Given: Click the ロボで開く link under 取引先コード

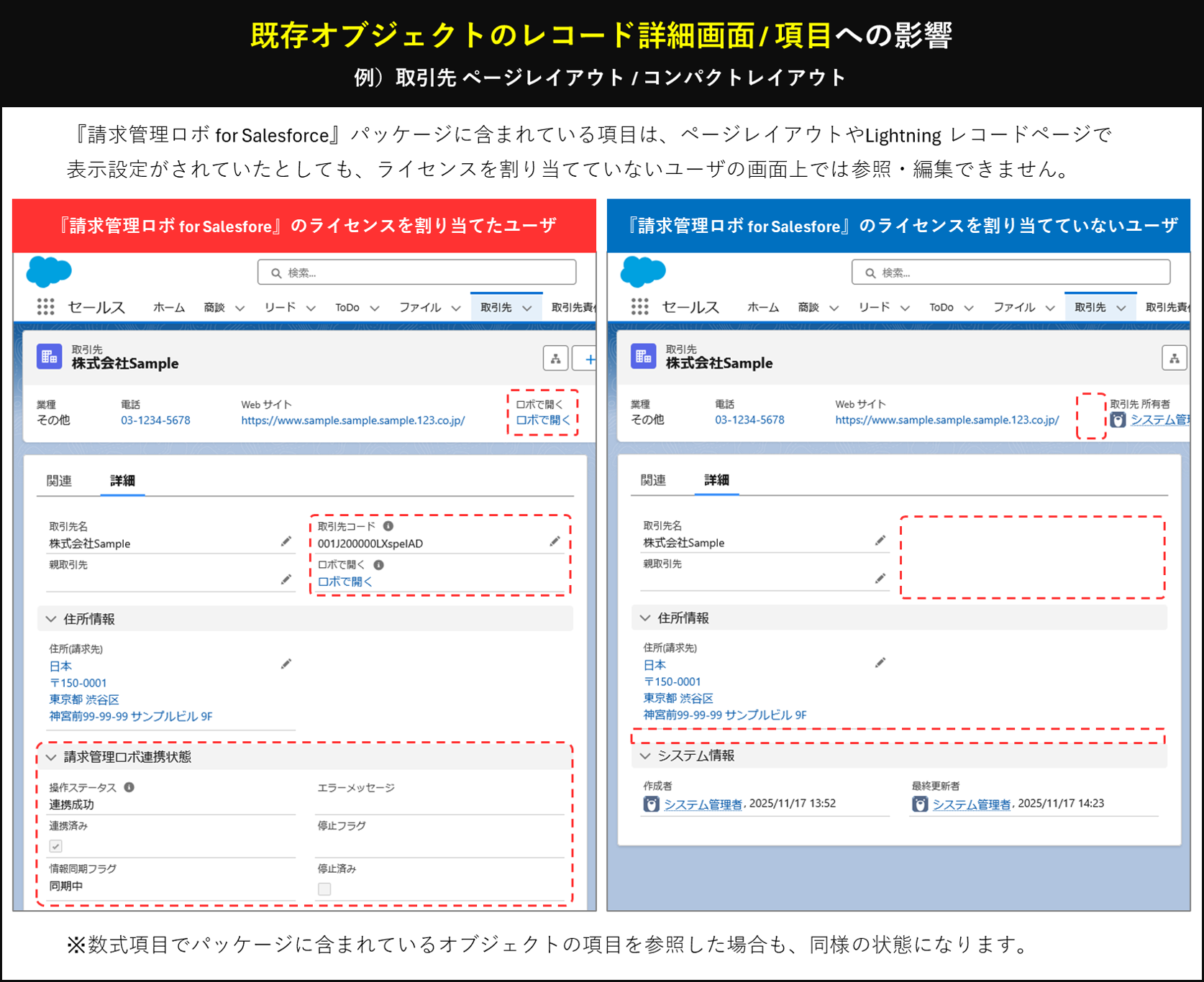Looking at the screenshot, I should [345, 582].
